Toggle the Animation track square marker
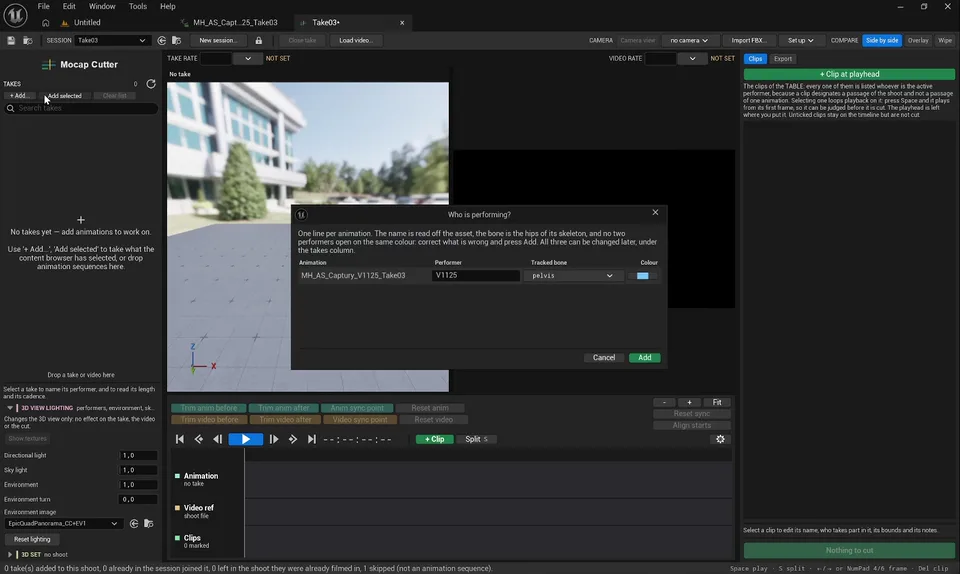960x574 pixels. (x=178, y=476)
